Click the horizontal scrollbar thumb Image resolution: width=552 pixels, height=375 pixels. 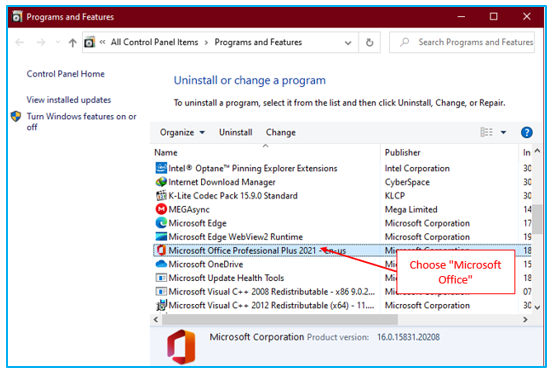pos(280,320)
